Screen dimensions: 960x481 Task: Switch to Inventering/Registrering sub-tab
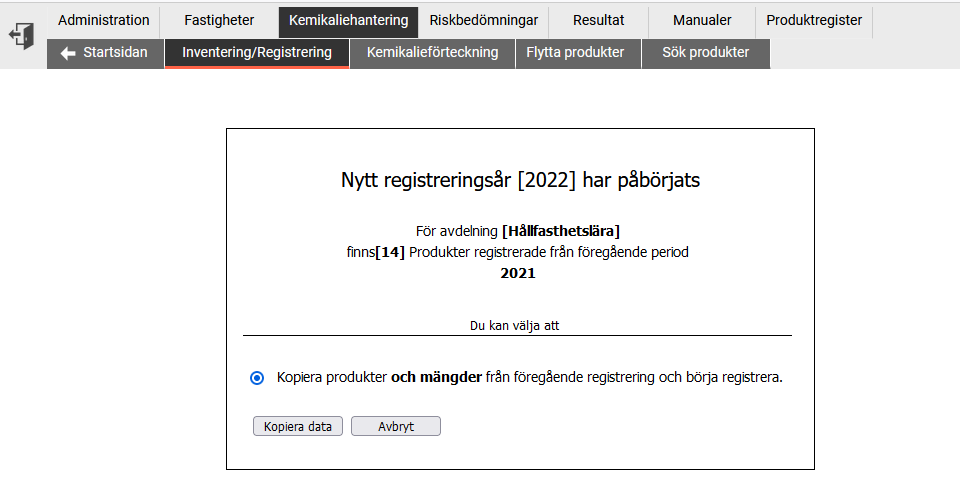257,54
